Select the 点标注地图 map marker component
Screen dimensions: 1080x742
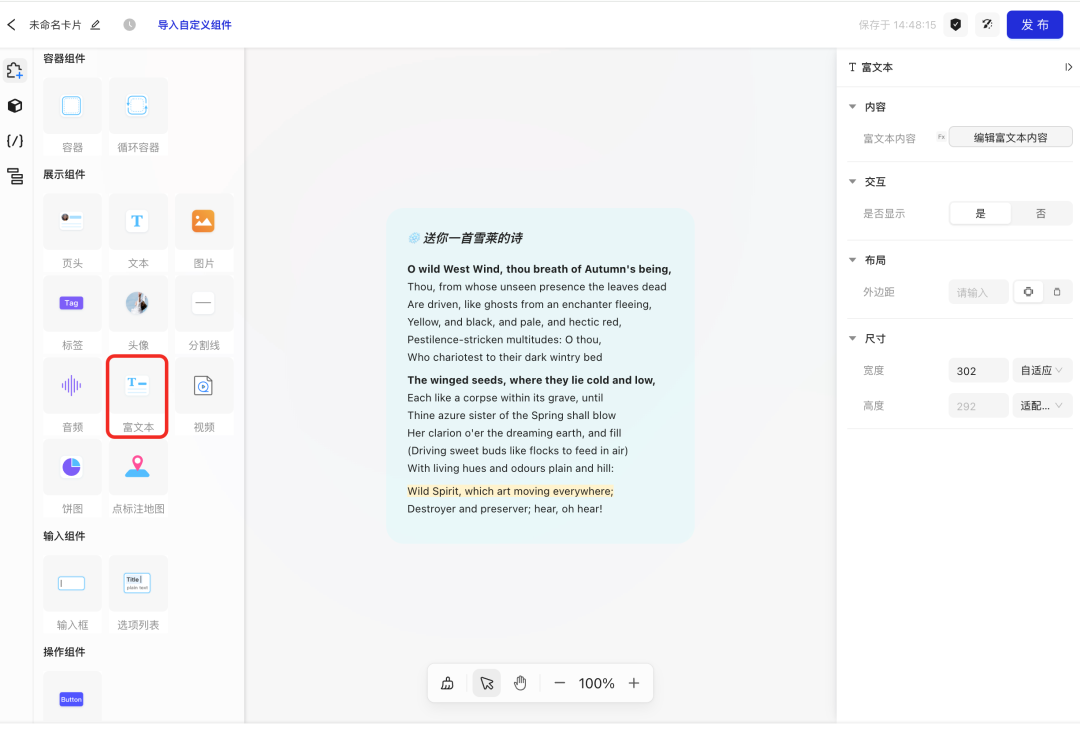[x=138, y=478]
